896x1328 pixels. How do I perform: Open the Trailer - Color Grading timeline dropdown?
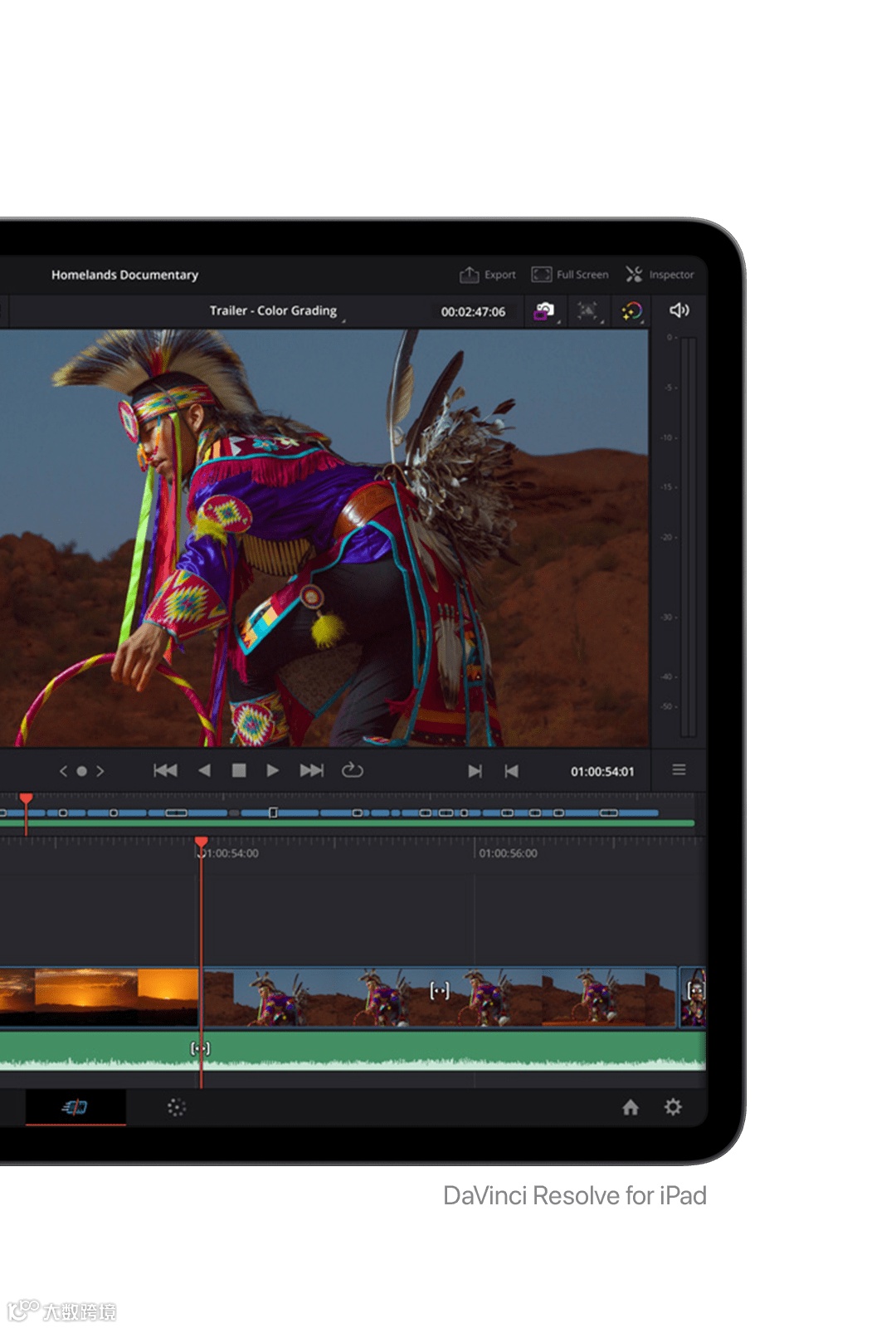pos(276,311)
